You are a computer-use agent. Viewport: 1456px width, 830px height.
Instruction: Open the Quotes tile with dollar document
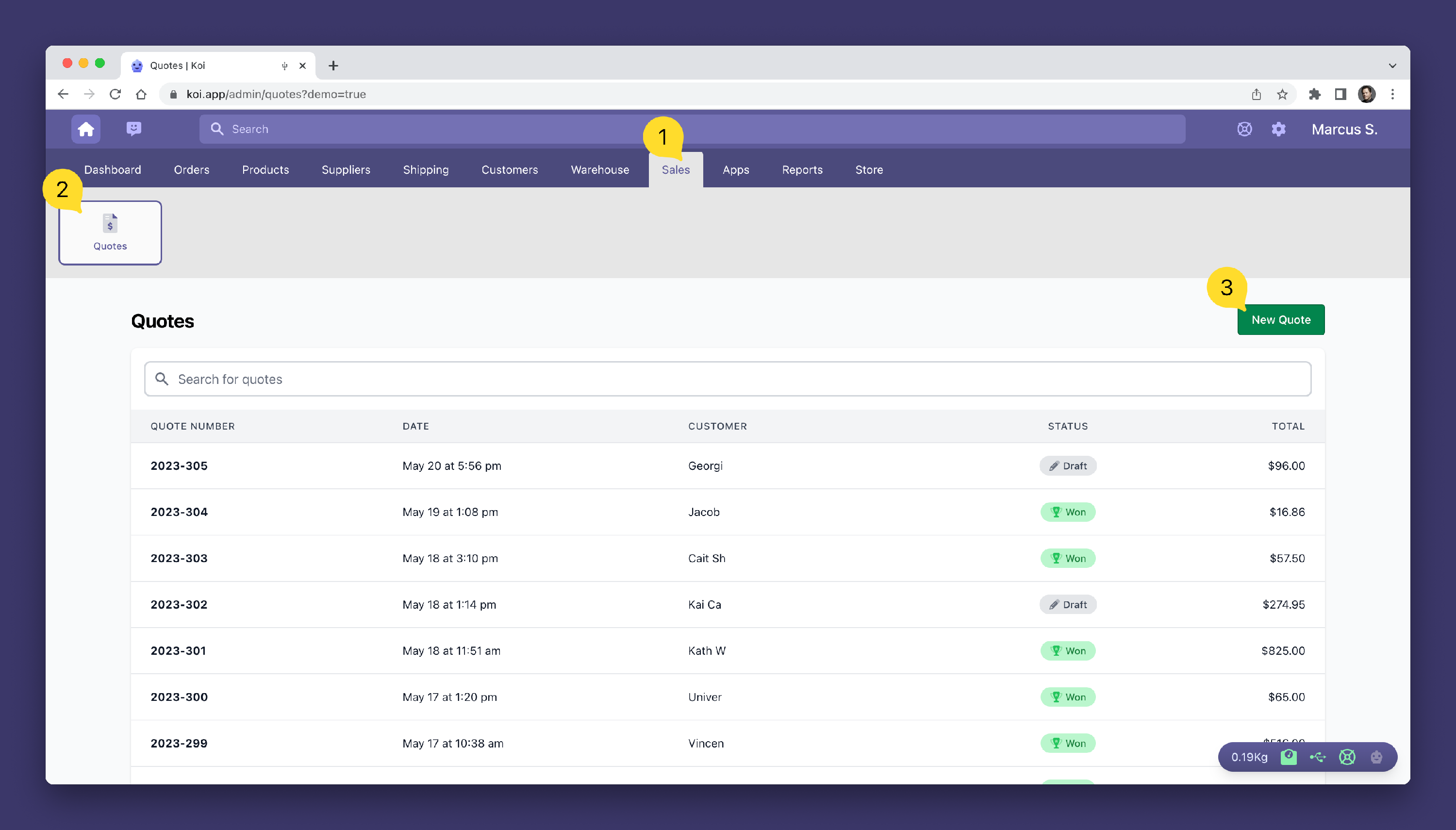click(110, 232)
